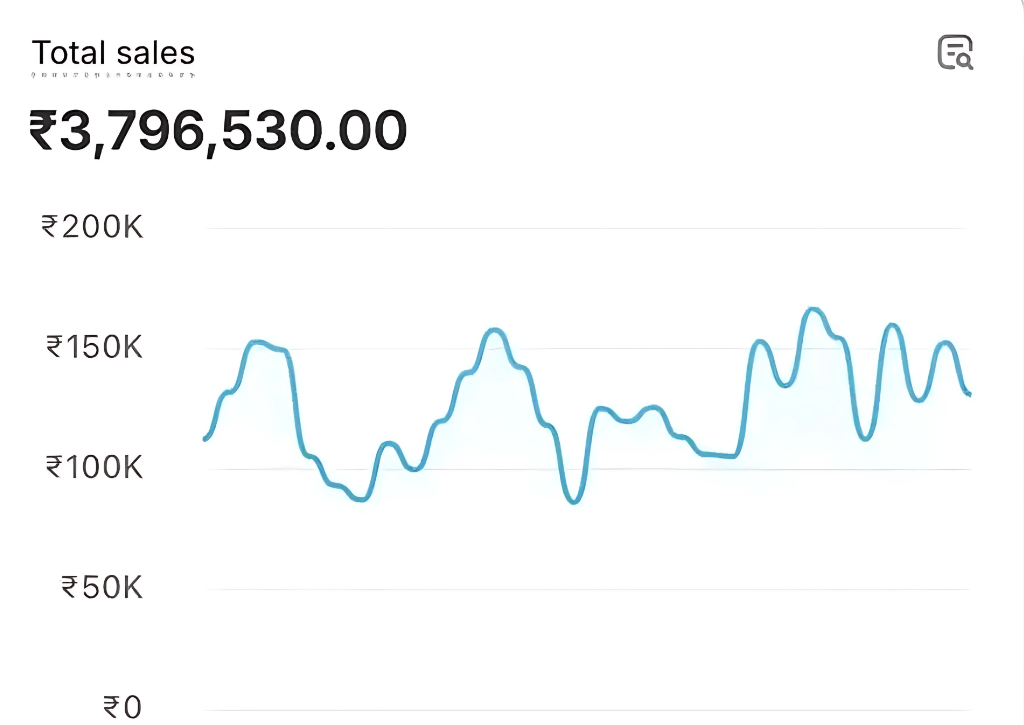The height and width of the screenshot is (725, 1024).
Task: Click the ₹150K axis label
Action: (x=95, y=348)
